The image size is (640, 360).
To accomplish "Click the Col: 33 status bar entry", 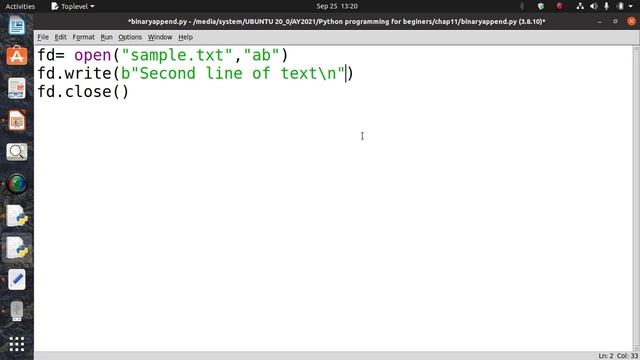I will 627,356.
